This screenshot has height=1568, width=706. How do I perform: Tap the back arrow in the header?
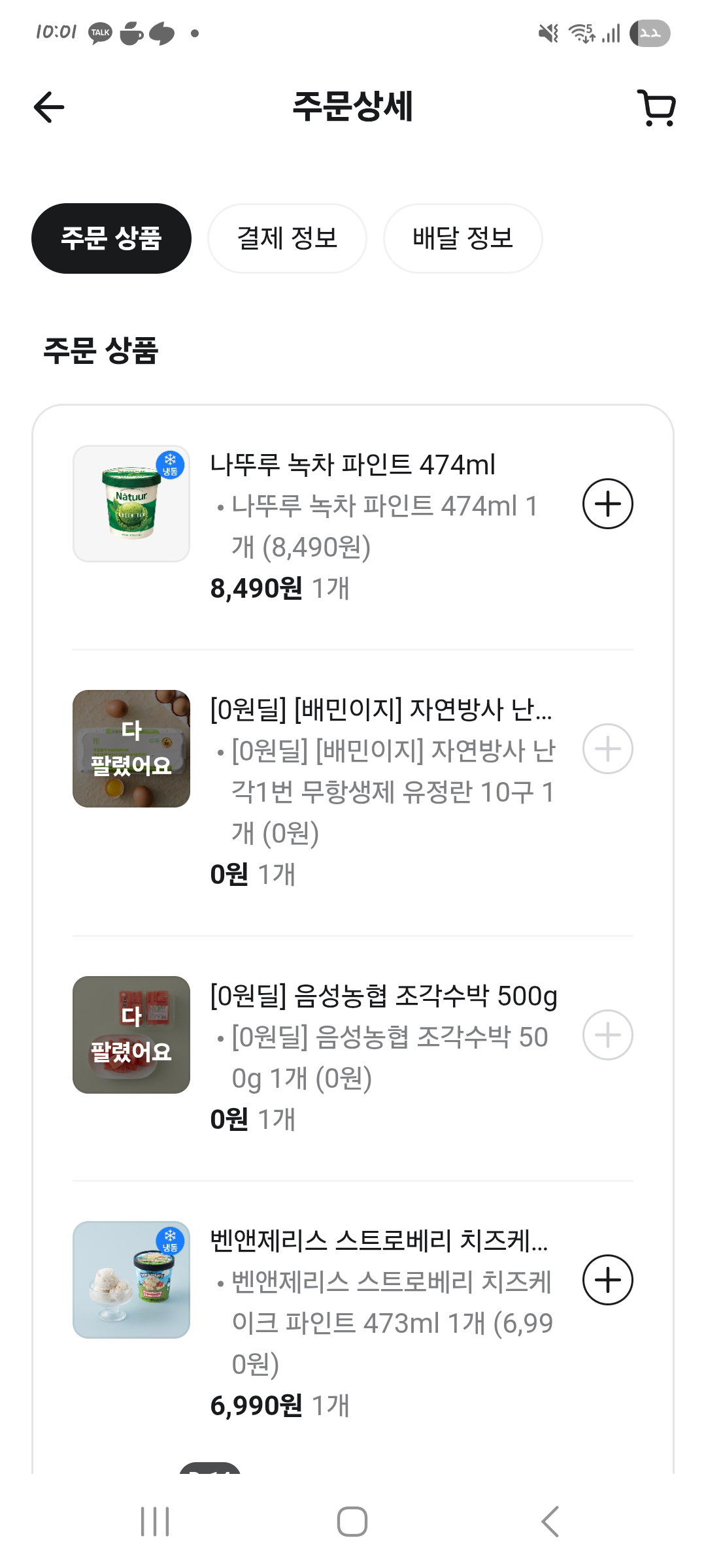(49, 107)
